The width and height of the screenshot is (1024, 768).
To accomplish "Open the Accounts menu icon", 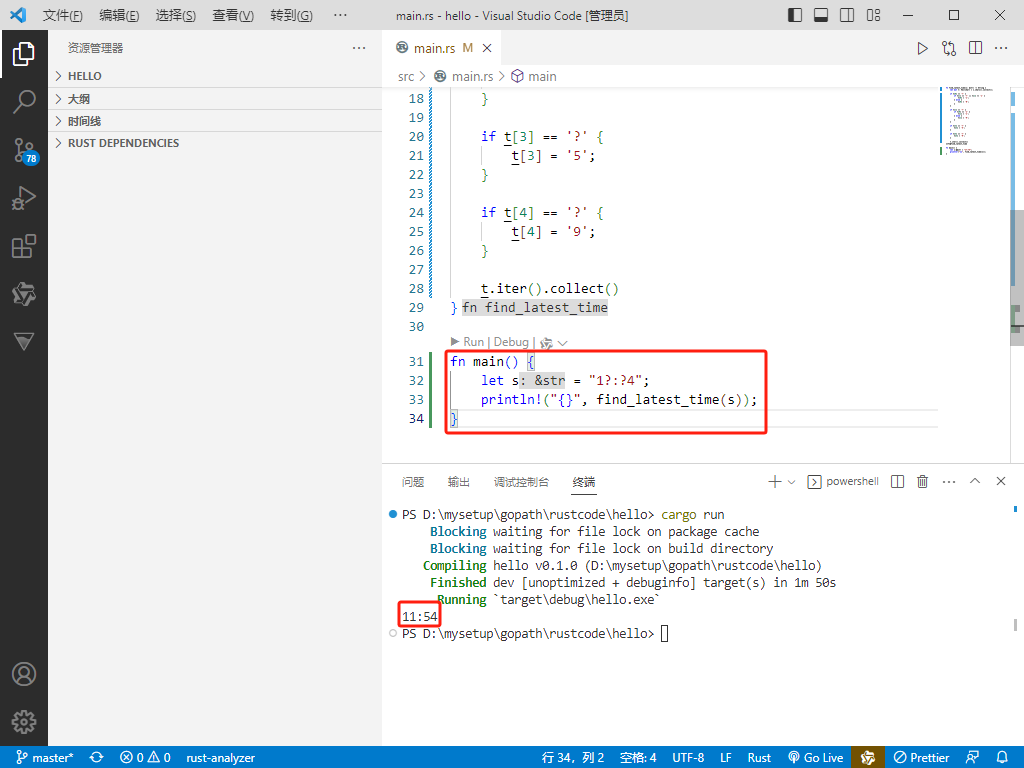I will pos(24,674).
